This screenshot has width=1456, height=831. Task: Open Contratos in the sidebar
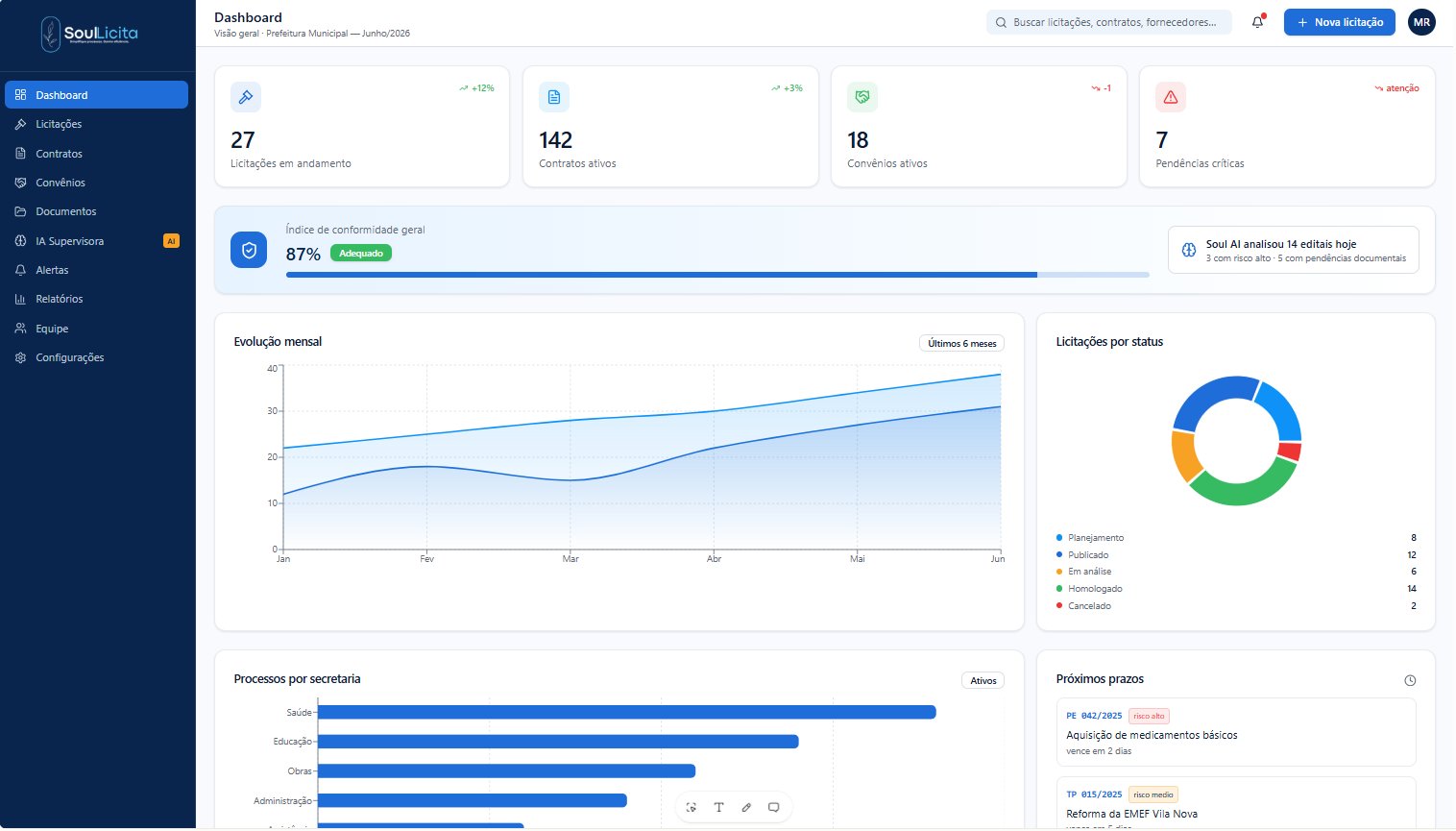(x=96, y=154)
